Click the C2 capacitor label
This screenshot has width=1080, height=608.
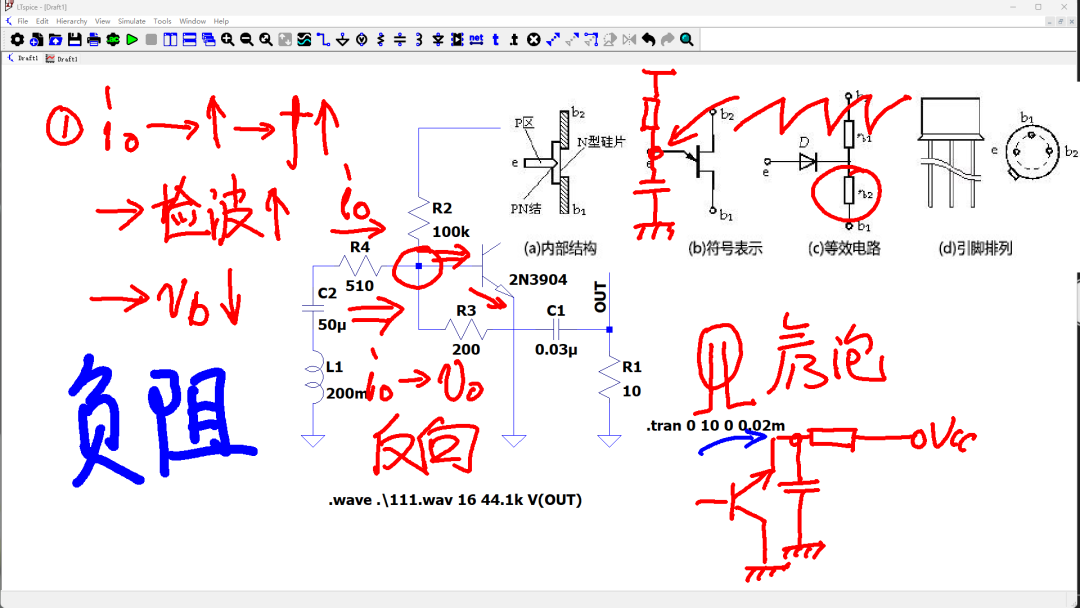pyautogui.click(x=327, y=293)
